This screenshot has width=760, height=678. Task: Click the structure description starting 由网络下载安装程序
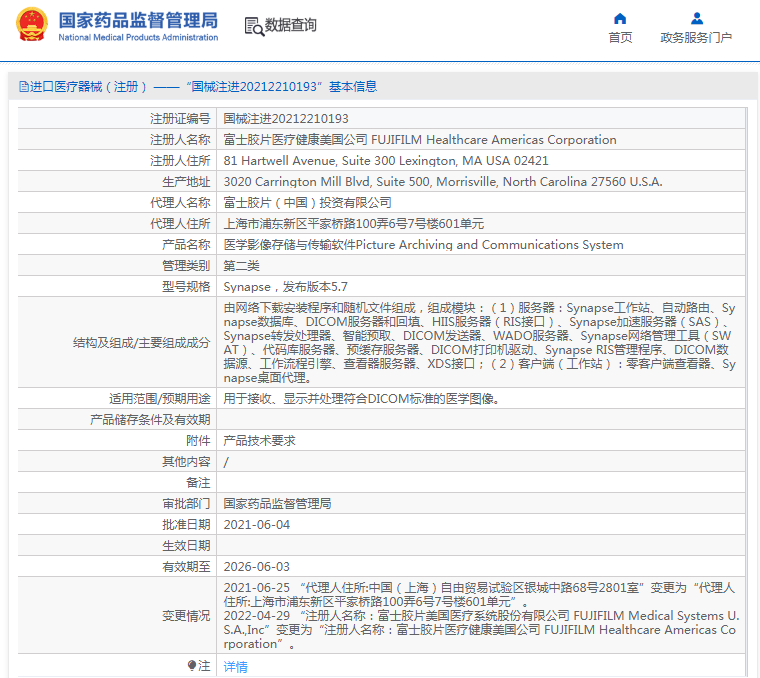480,343
